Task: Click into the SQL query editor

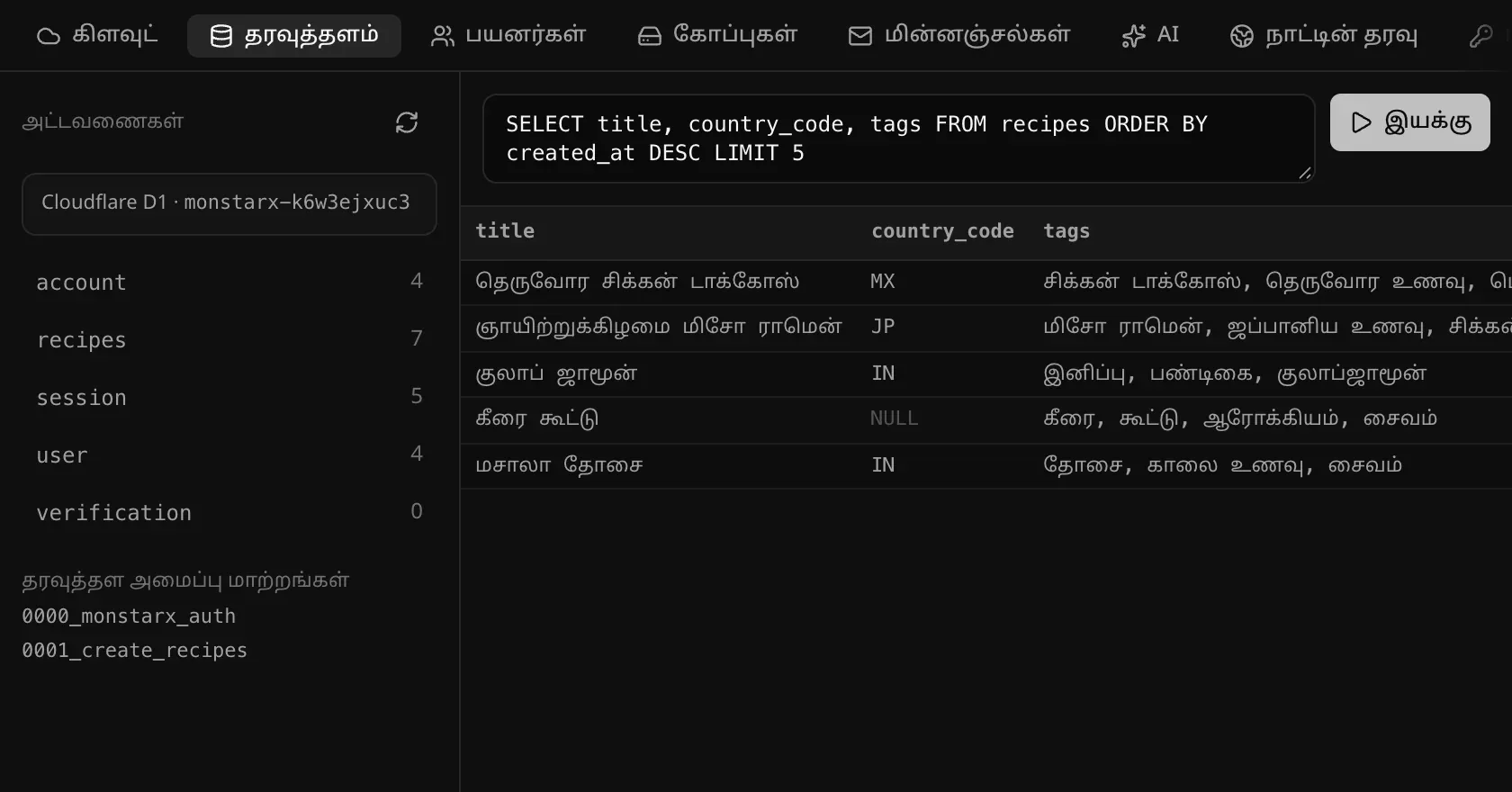Action: tap(898, 139)
